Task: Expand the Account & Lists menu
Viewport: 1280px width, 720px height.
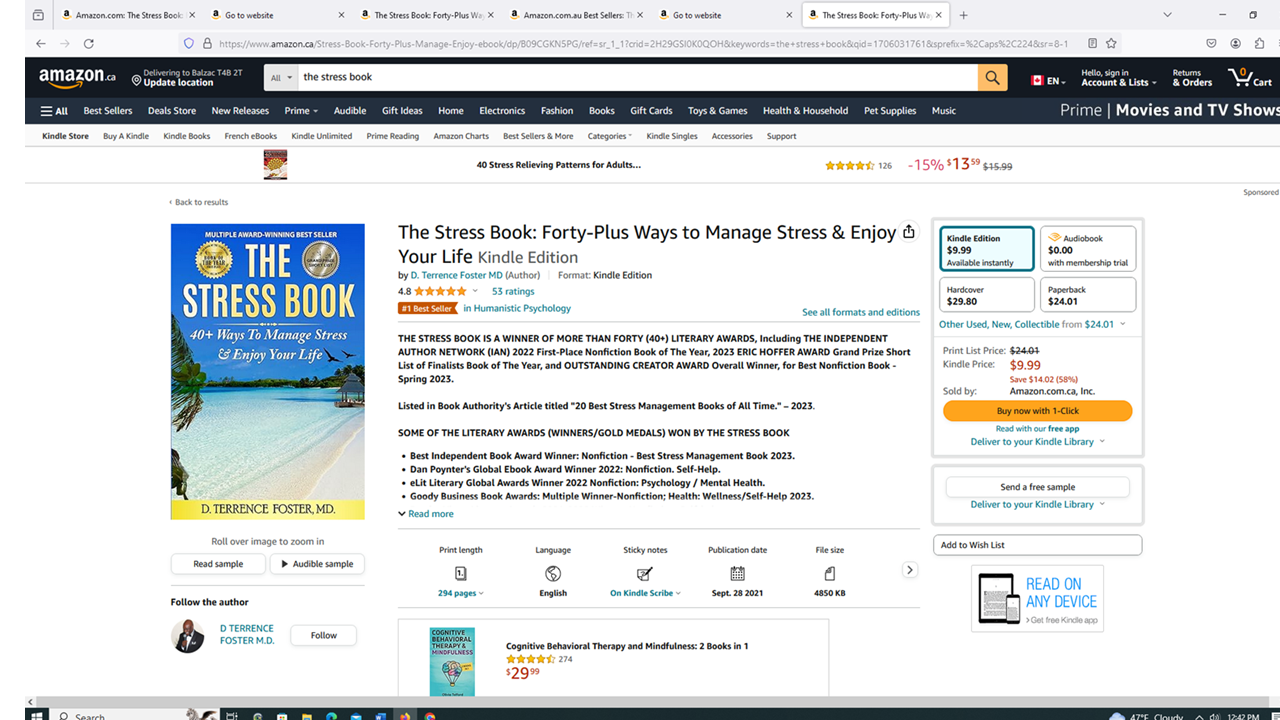Action: click(1119, 78)
